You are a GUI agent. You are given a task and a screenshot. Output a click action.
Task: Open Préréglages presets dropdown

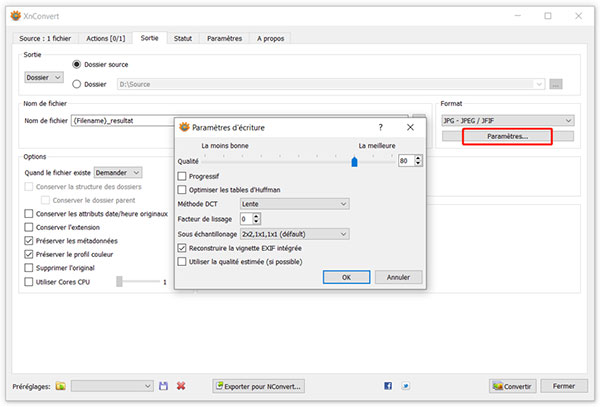[x=112, y=386]
